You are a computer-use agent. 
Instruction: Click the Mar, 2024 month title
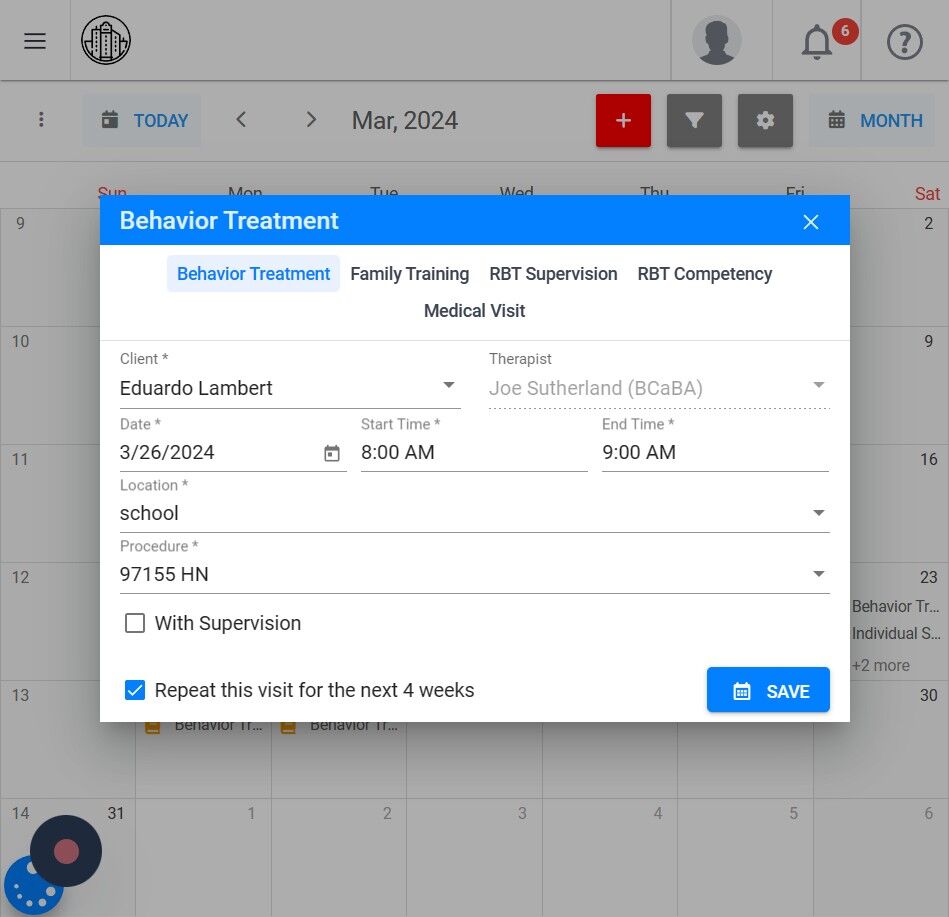[x=405, y=120]
